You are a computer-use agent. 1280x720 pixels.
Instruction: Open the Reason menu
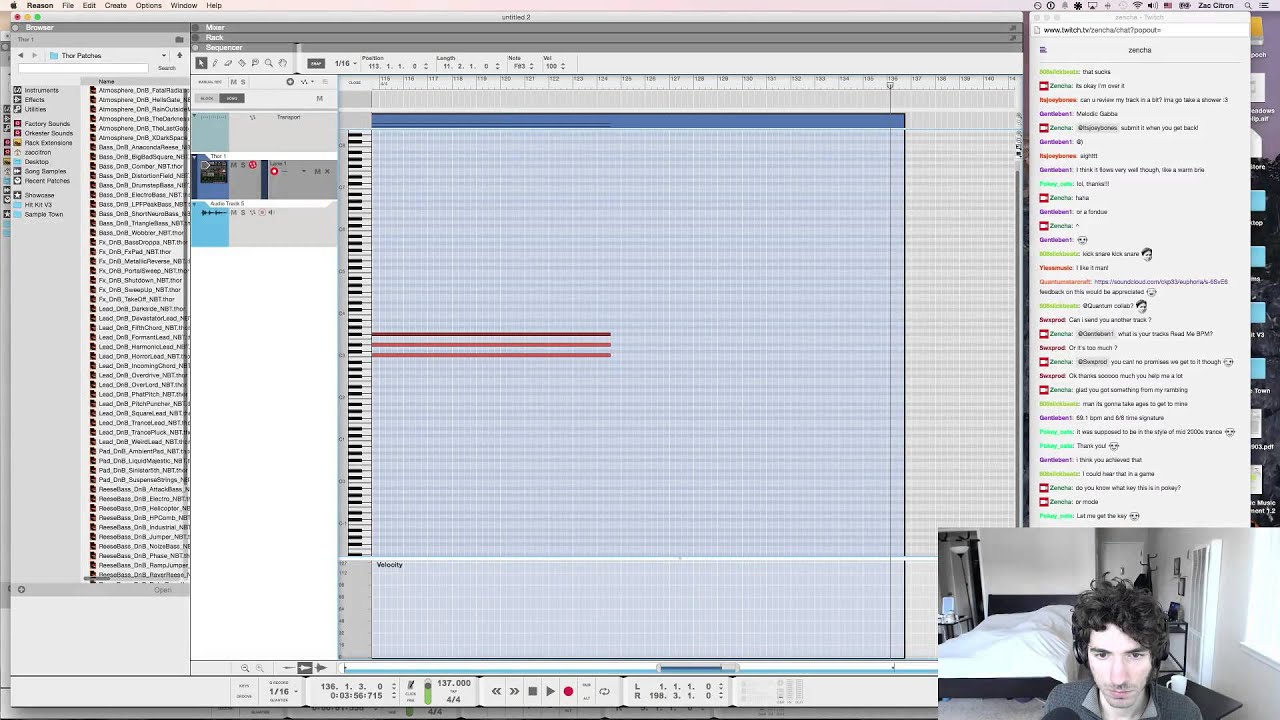40,6
